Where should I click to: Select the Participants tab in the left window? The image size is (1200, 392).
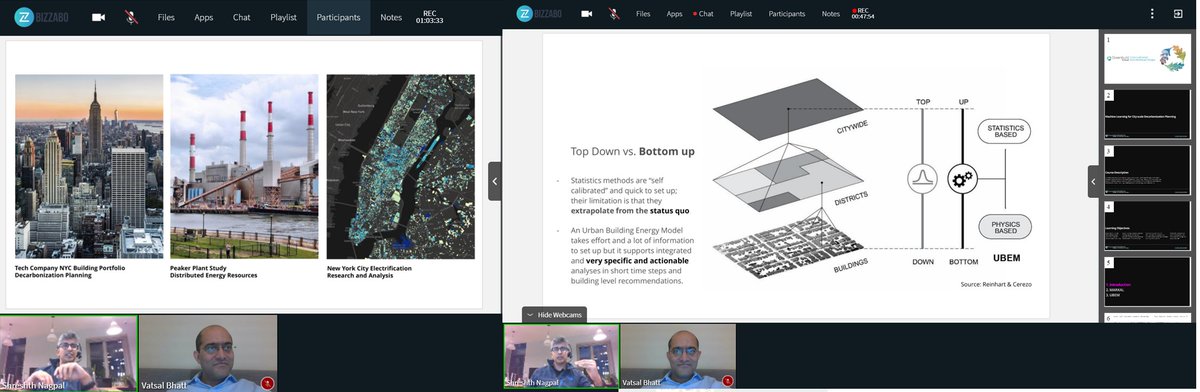click(x=338, y=17)
